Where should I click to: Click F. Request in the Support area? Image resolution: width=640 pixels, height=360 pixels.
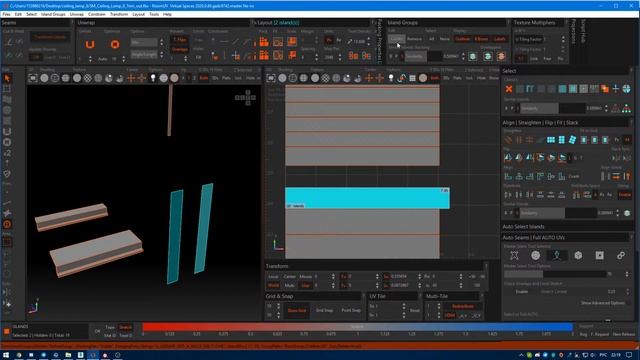600,334
